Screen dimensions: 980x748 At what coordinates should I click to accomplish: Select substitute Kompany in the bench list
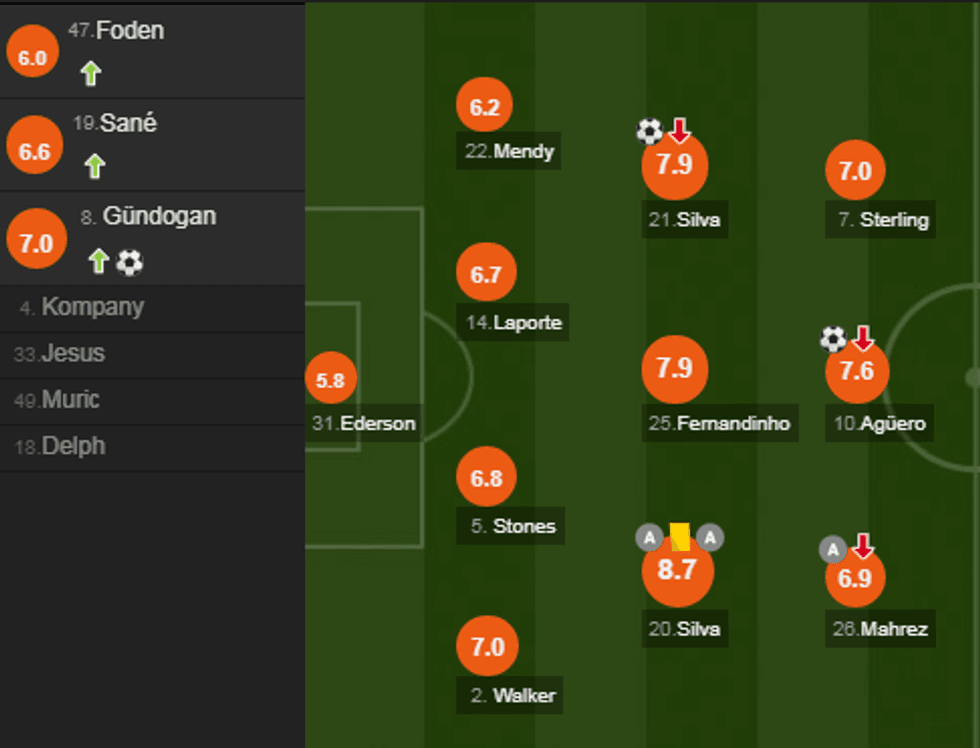(92, 307)
